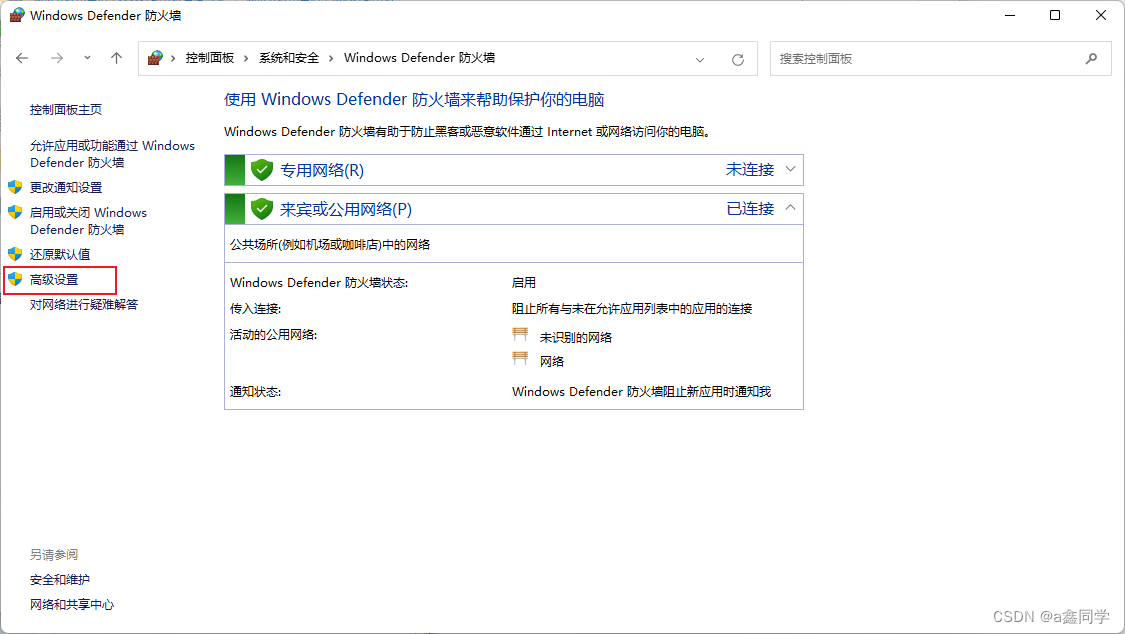Open 对网络进行疑难解答 link
The image size is (1125, 634).
click(x=84, y=305)
